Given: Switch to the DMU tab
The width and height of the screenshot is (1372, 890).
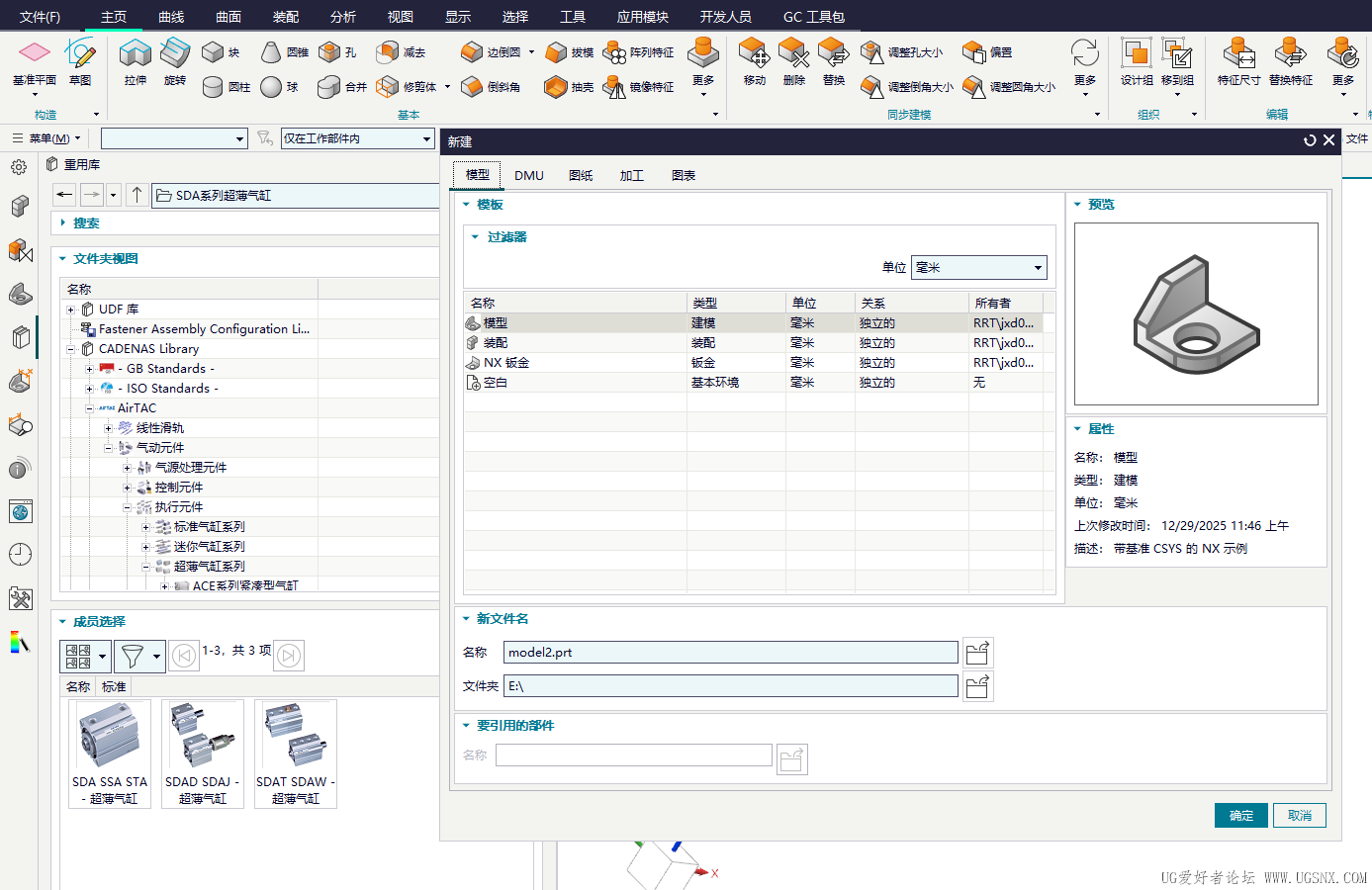Looking at the screenshot, I should click(x=529, y=175).
